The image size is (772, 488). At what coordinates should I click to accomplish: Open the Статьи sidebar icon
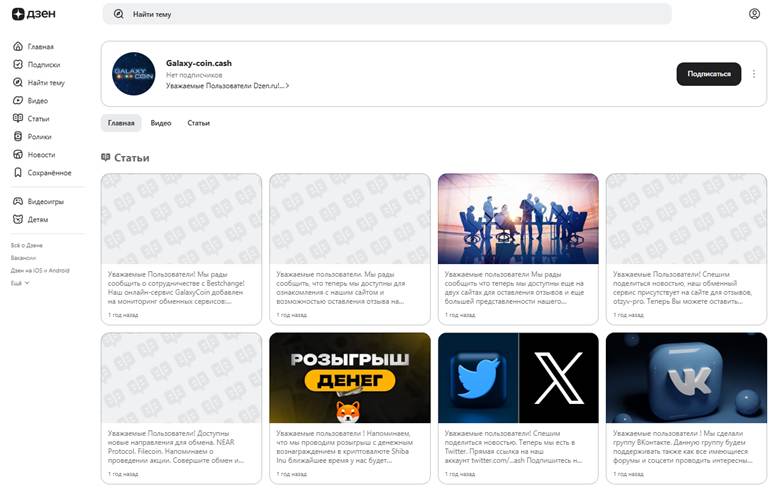[x=18, y=118]
